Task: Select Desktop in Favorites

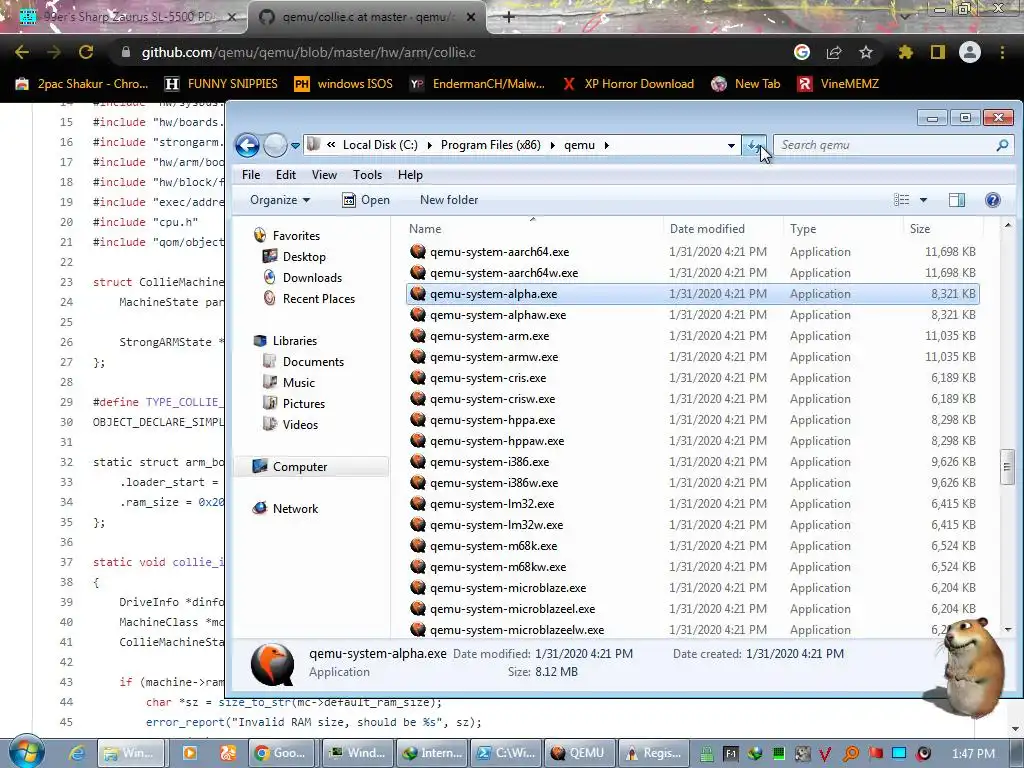Action: [304, 257]
